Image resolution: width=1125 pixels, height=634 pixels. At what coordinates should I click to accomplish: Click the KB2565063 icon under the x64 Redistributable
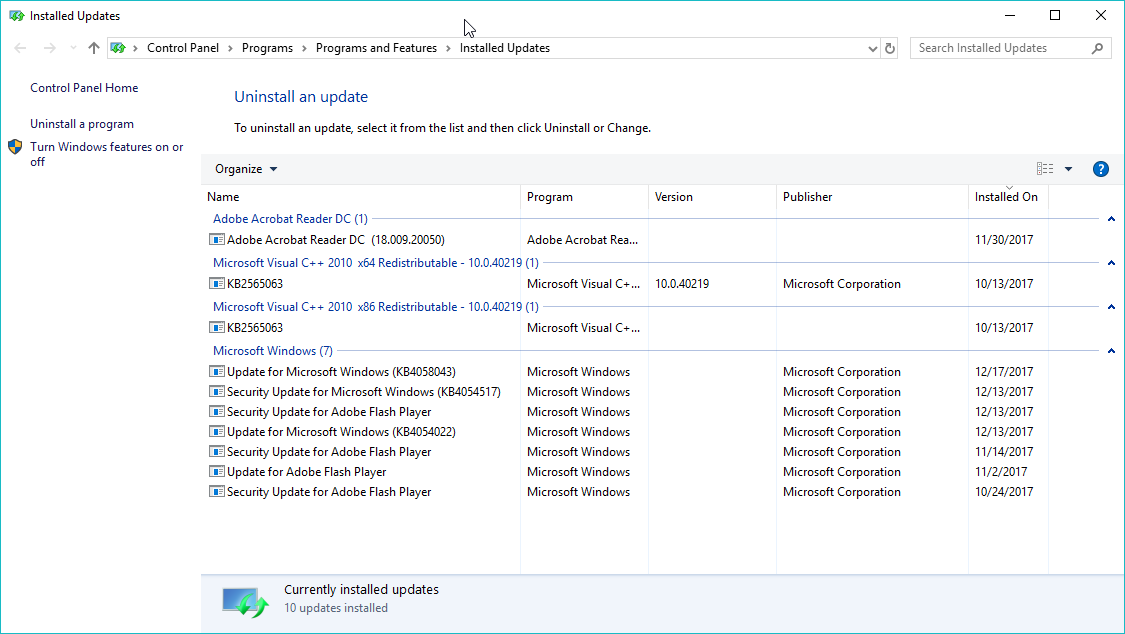(216, 283)
